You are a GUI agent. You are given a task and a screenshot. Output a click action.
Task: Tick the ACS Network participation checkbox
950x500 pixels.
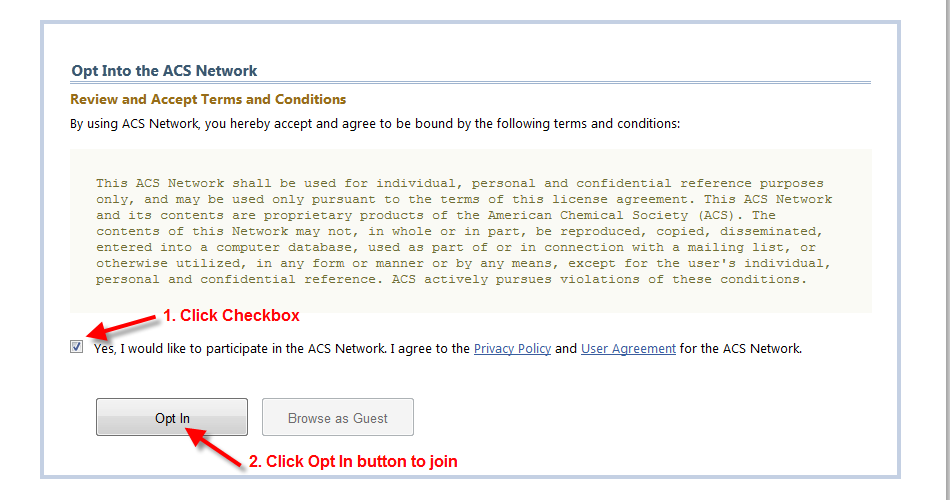pyautogui.click(x=77, y=347)
